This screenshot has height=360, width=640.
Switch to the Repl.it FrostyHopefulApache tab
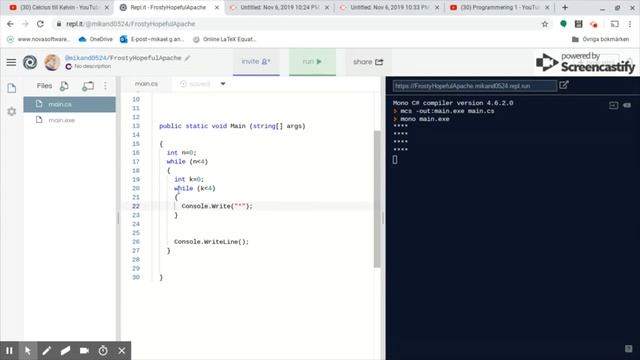168,7
